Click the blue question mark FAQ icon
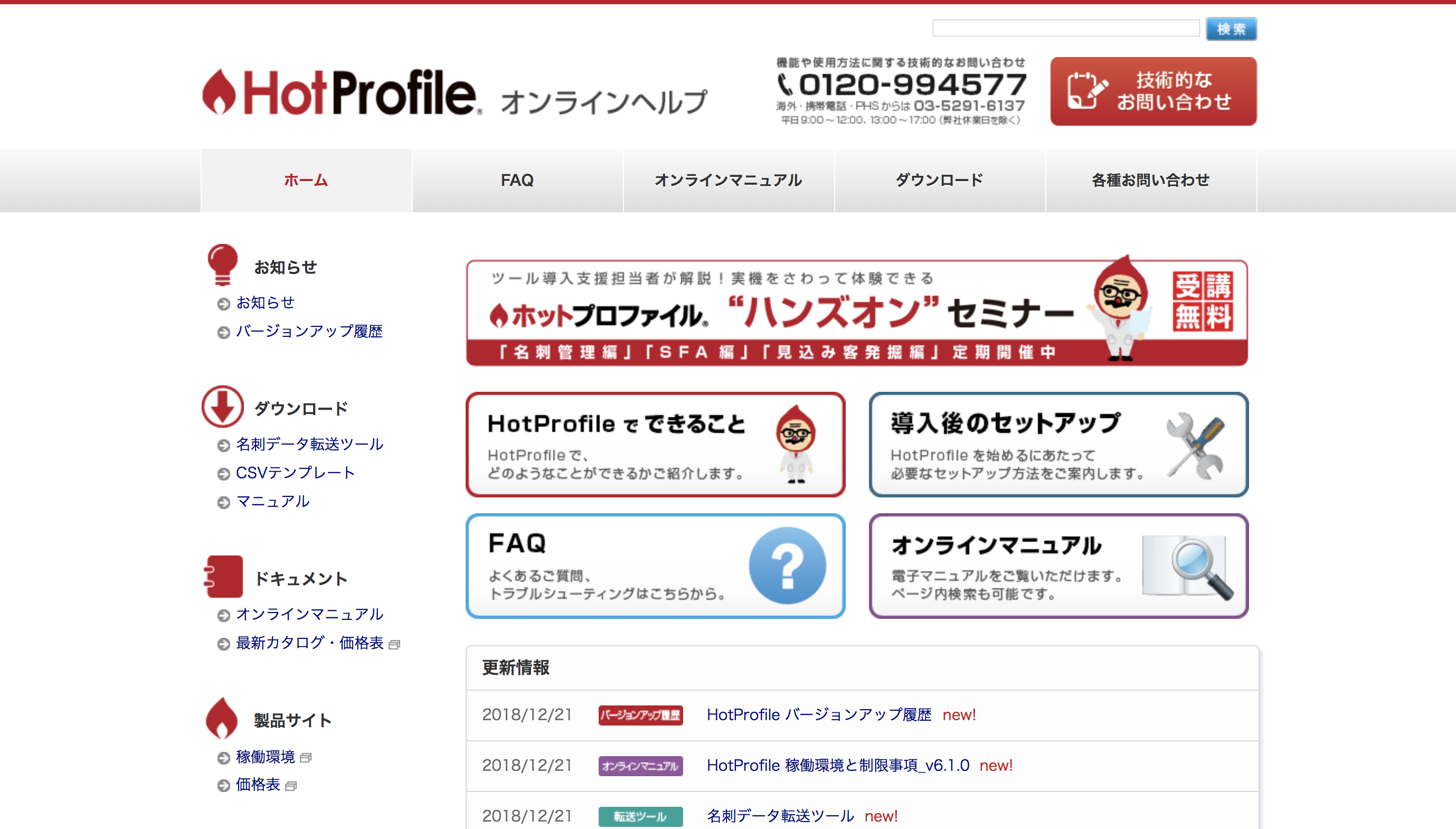 coord(787,566)
